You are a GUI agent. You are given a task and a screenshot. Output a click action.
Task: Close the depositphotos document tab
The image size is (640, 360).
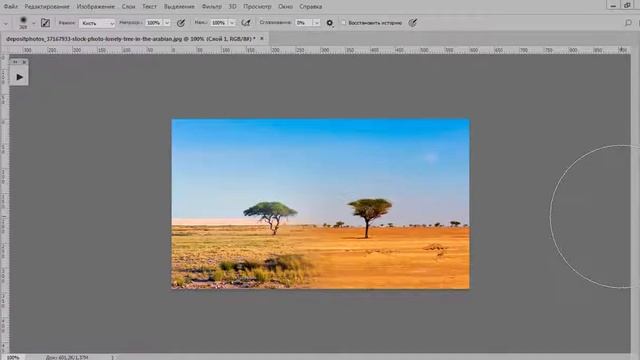(x=262, y=39)
